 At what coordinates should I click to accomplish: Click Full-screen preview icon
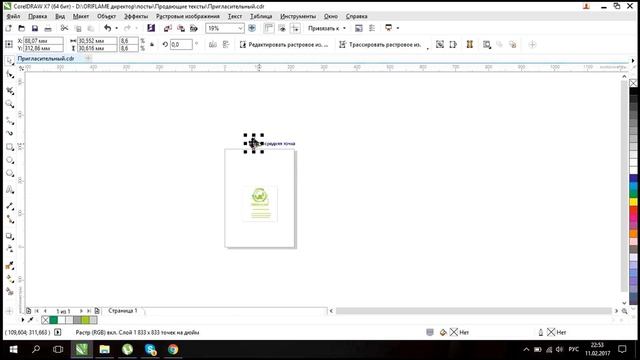coord(252,28)
